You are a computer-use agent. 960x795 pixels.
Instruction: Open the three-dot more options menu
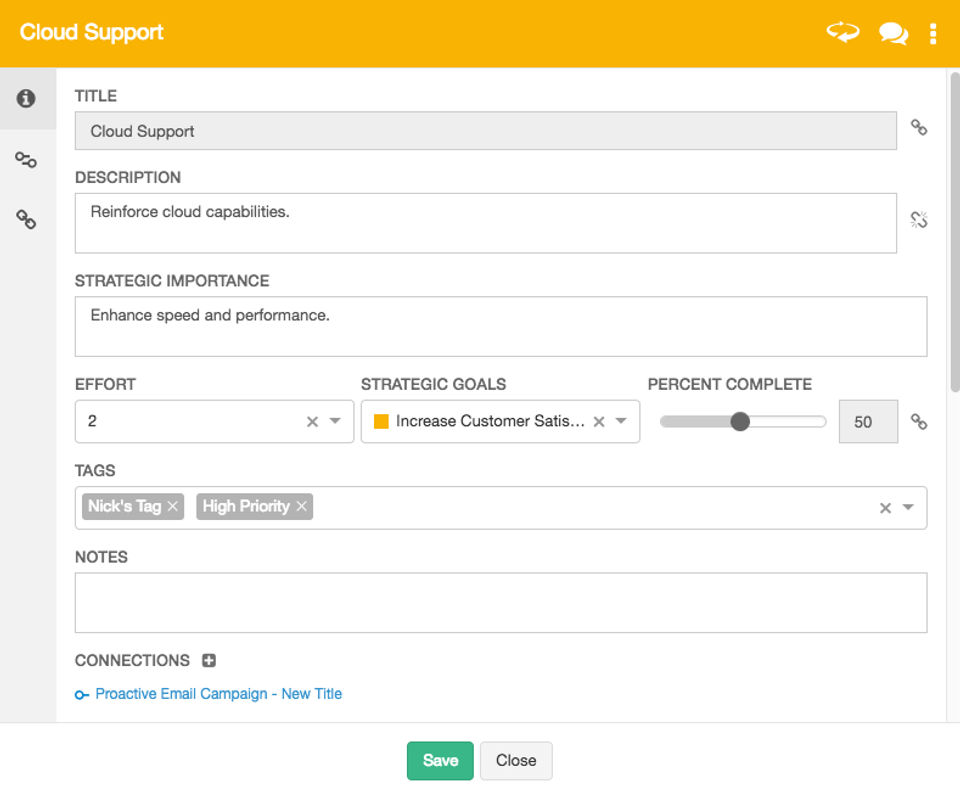click(933, 34)
